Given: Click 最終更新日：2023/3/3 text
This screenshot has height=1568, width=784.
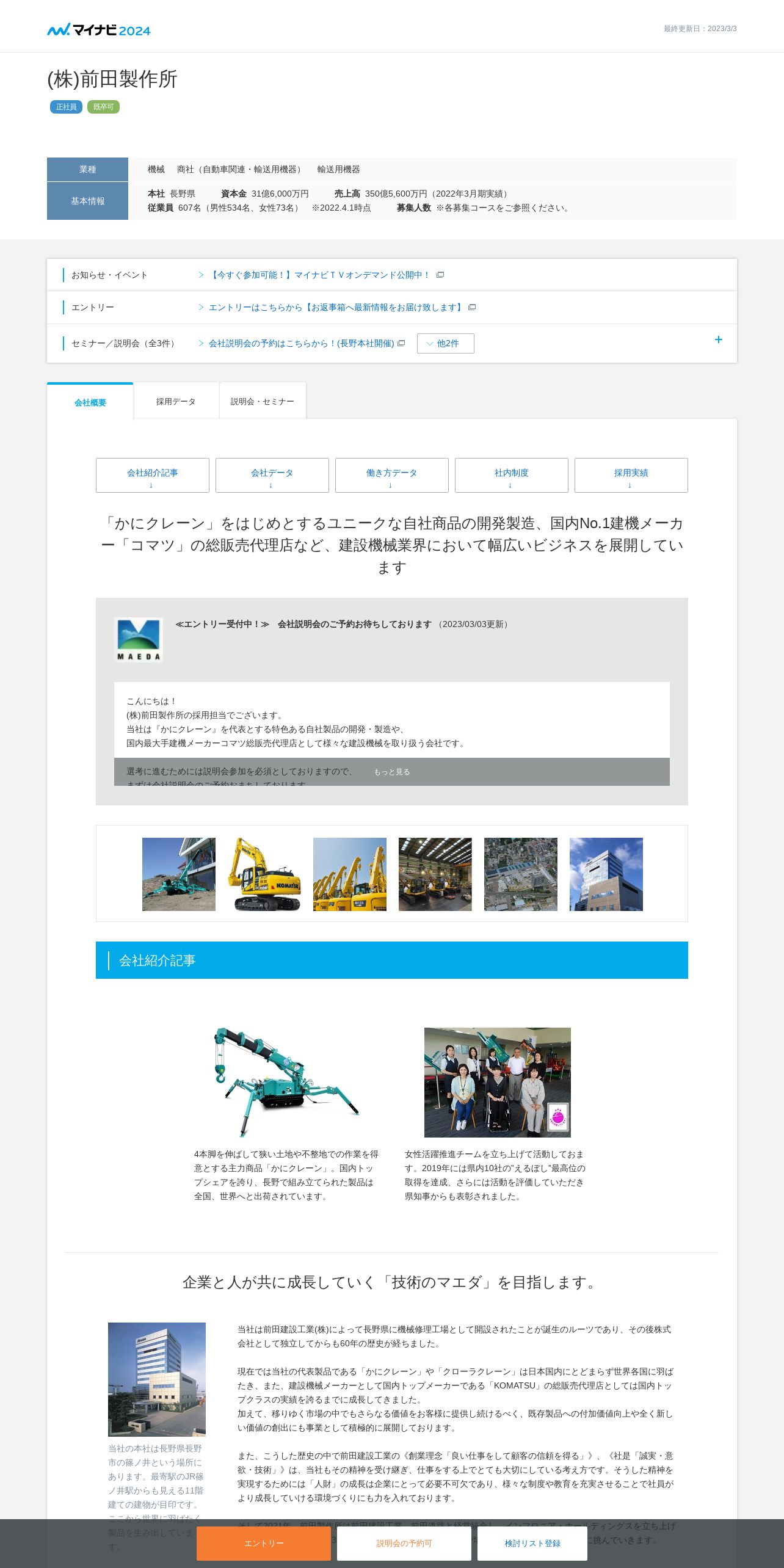Looking at the screenshot, I should pos(700,29).
